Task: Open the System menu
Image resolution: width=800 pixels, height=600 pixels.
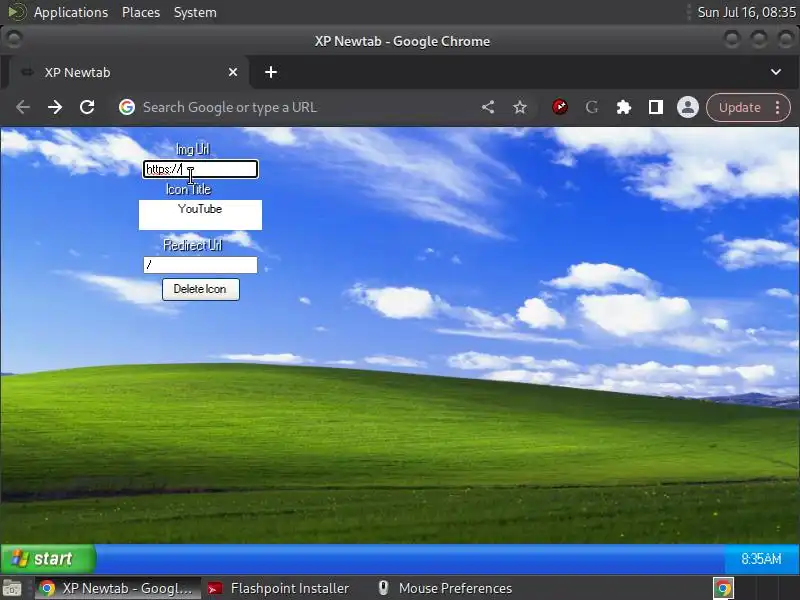Action: tap(195, 12)
